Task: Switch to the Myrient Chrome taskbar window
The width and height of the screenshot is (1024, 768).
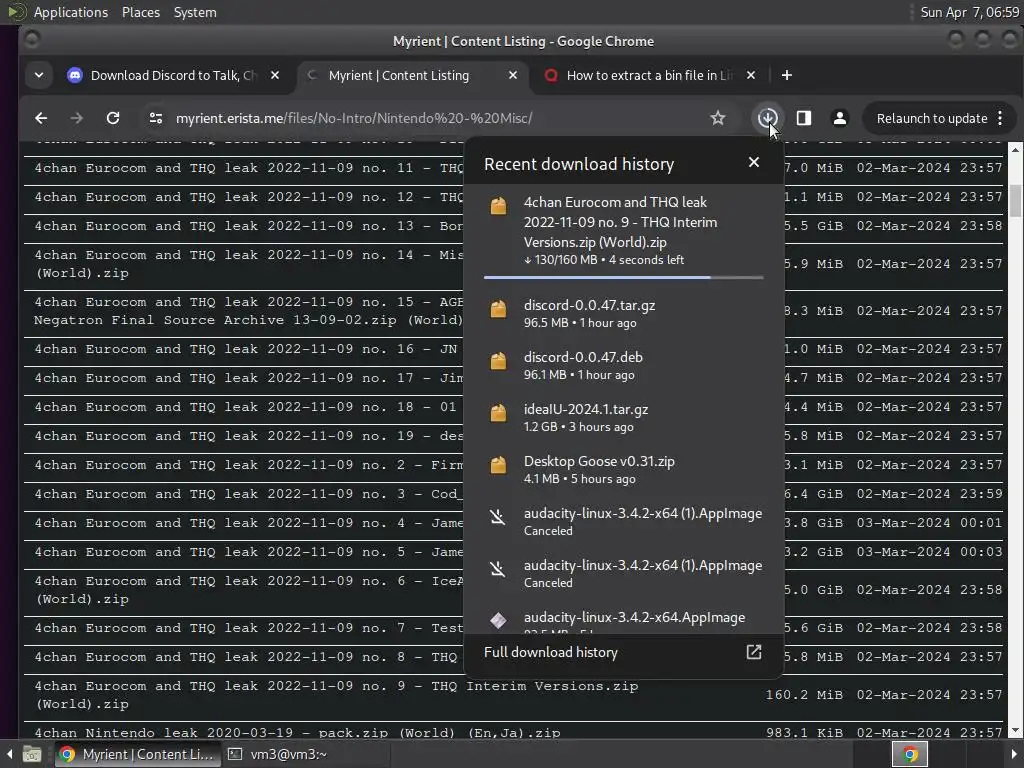Action: pos(137,754)
